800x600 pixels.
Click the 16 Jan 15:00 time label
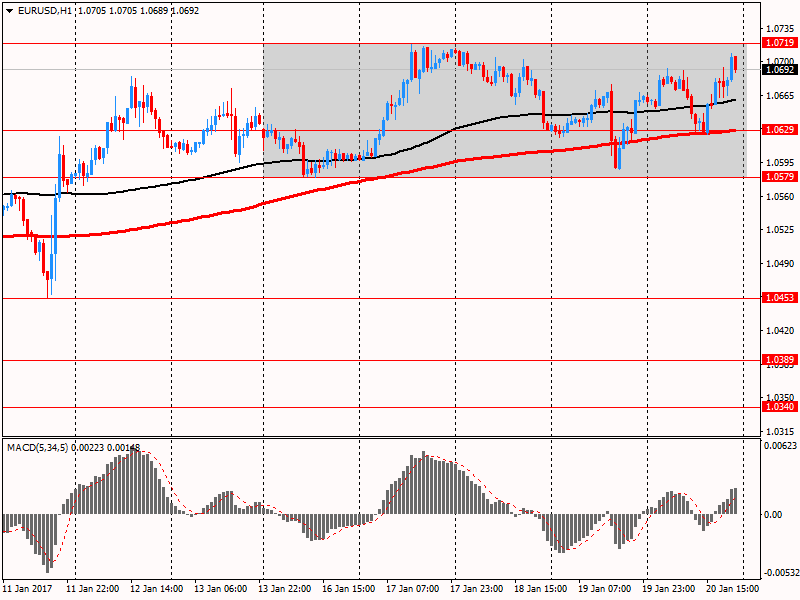pyautogui.click(x=348, y=588)
